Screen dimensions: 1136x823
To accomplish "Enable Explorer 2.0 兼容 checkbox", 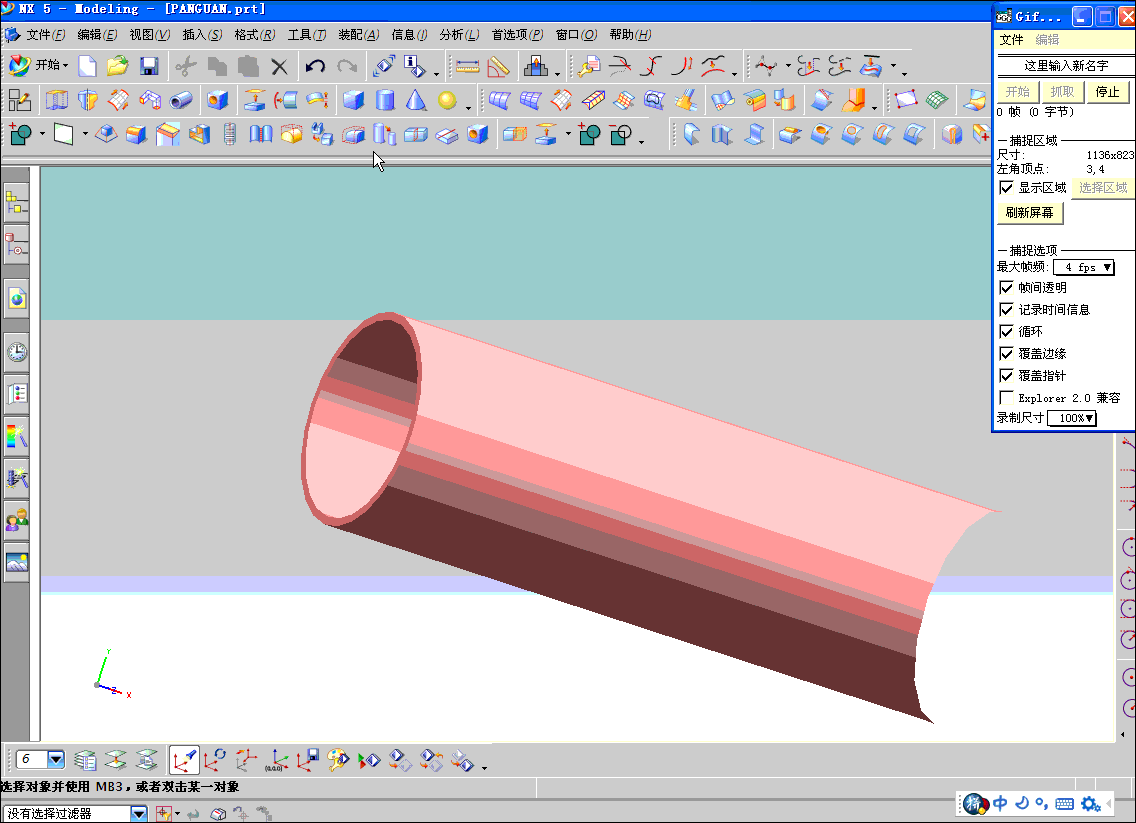I will (1006, 398).
